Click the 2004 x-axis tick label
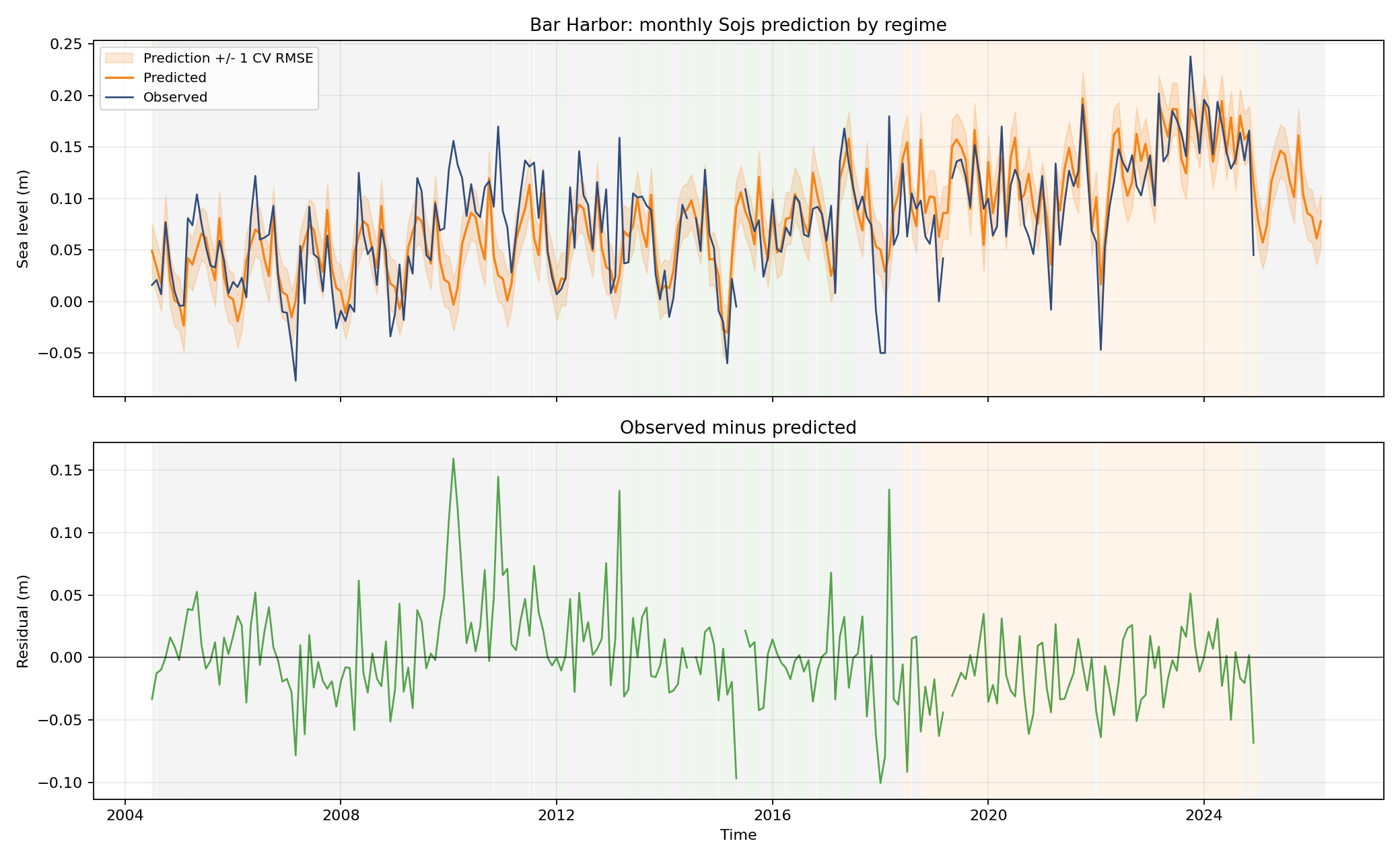 pos(125,816)
